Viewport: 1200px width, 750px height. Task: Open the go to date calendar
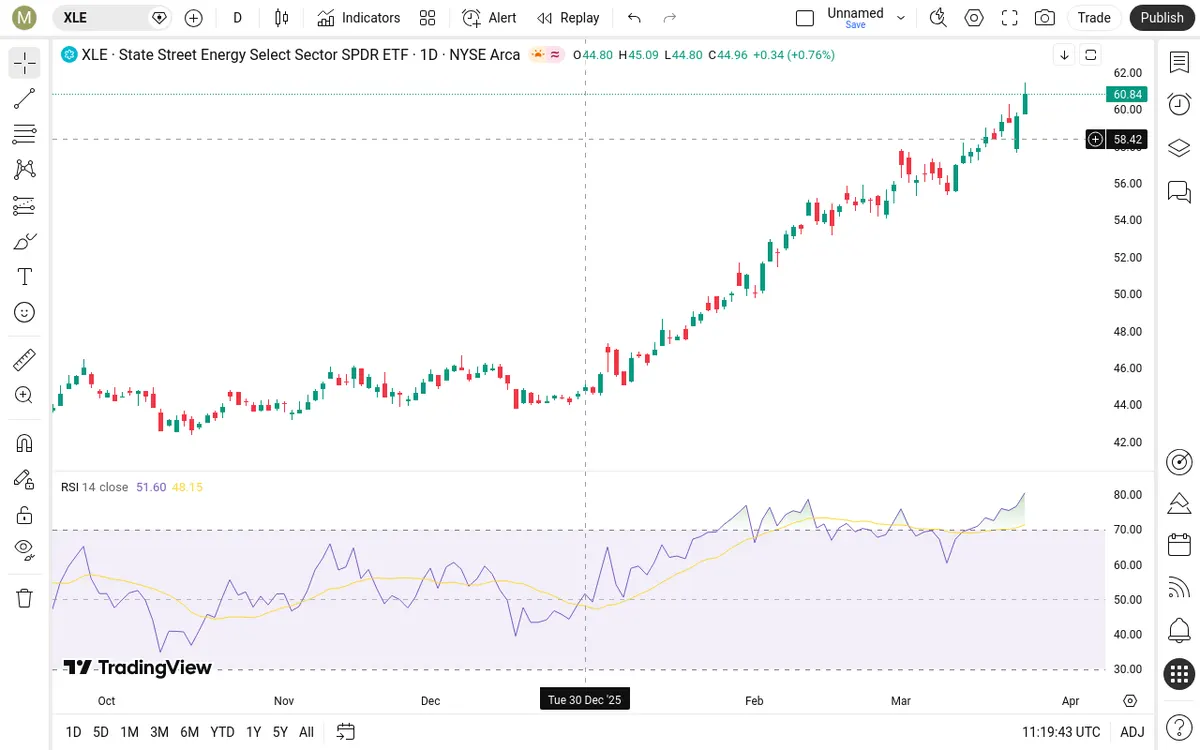[x=346, y=732]
